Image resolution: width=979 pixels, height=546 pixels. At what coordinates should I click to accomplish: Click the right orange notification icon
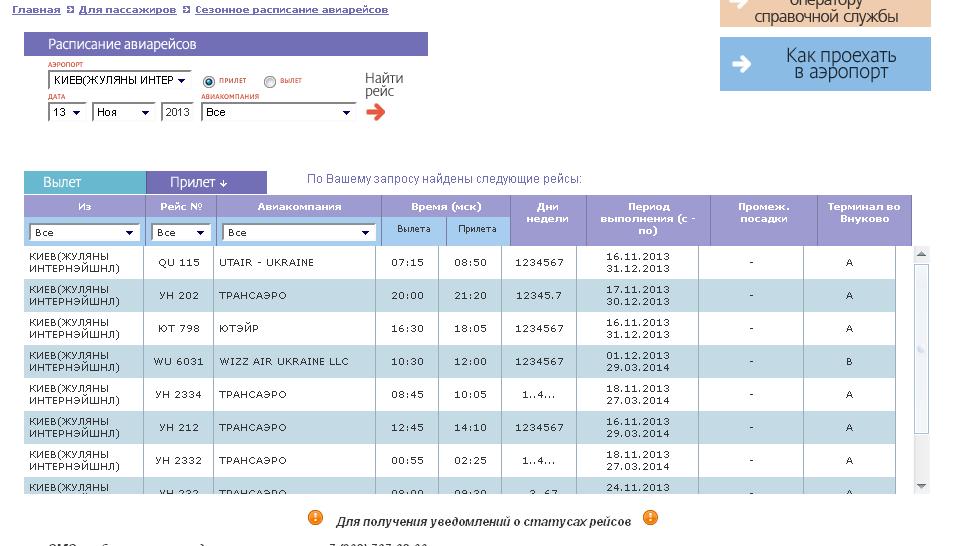[650, 518]
